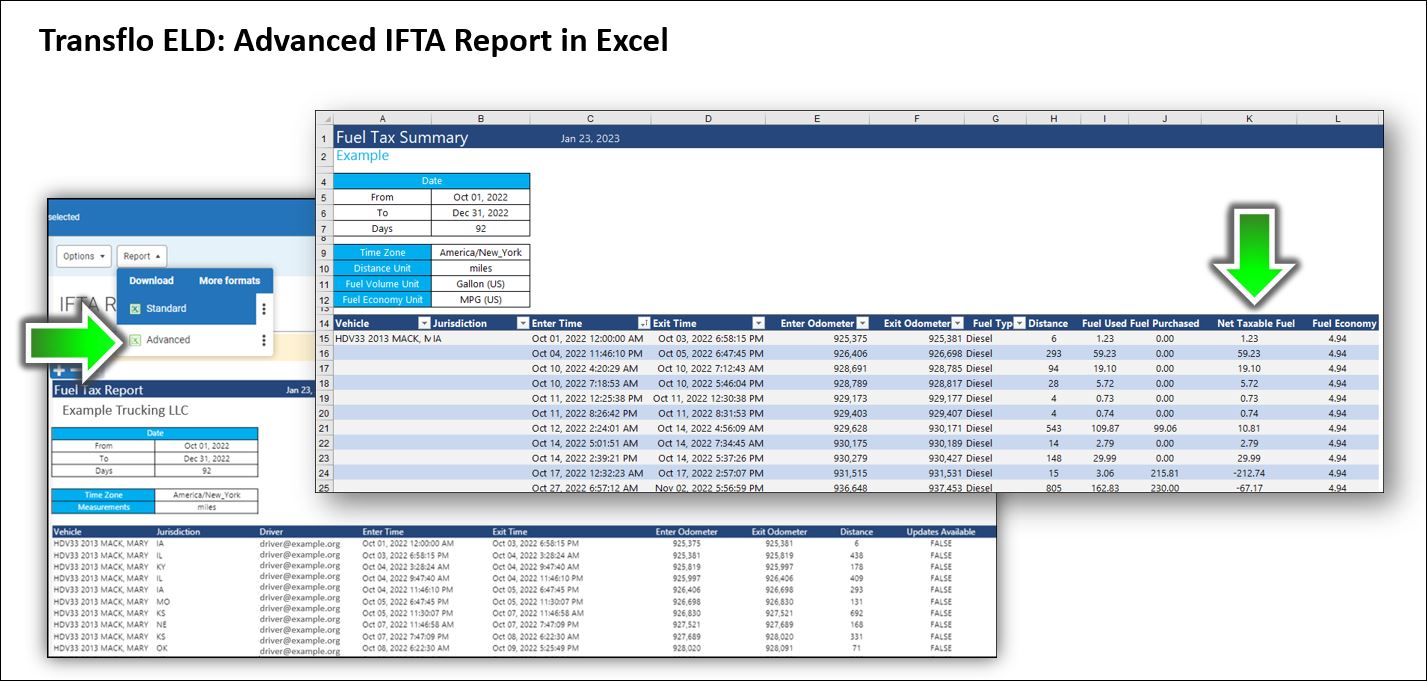
Task: Select the 'Gallon (US)' fuel volume cell
Action: pyautogui.click(x=481, y=284)
